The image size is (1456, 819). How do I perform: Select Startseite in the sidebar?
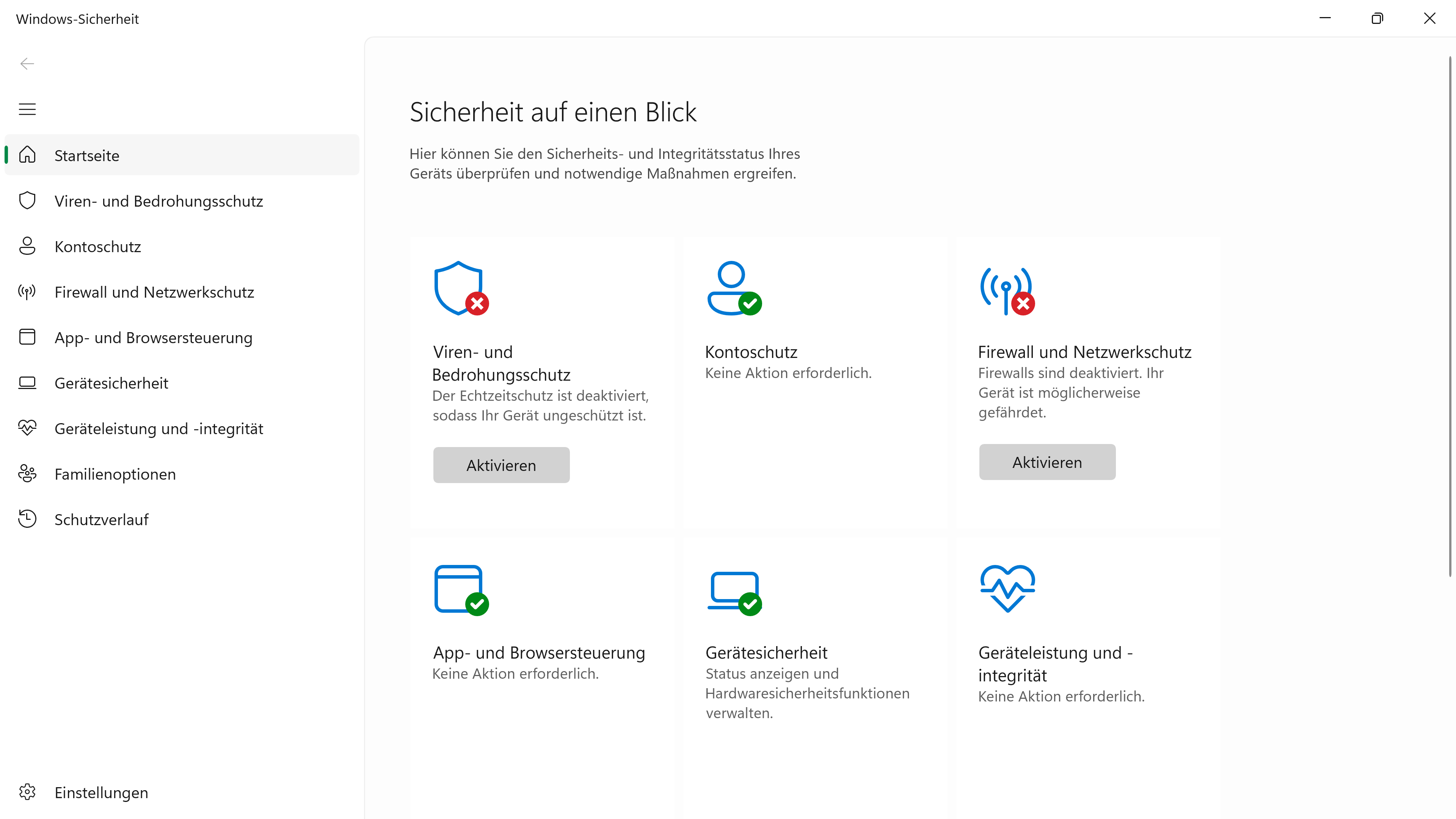(x=182, y=155)
